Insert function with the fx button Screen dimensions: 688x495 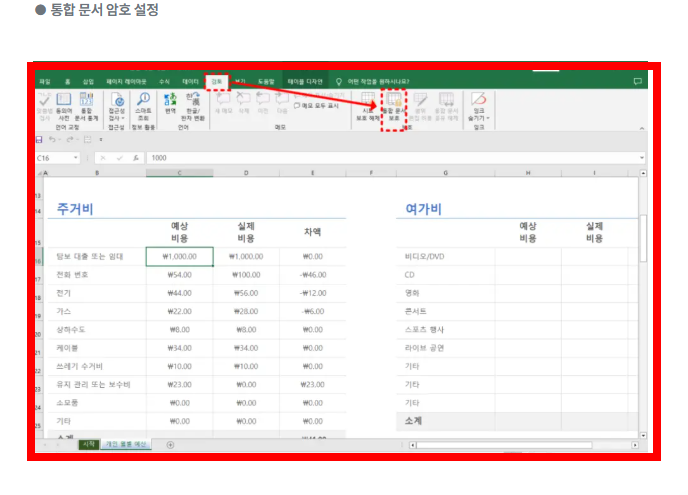(136, 158)
